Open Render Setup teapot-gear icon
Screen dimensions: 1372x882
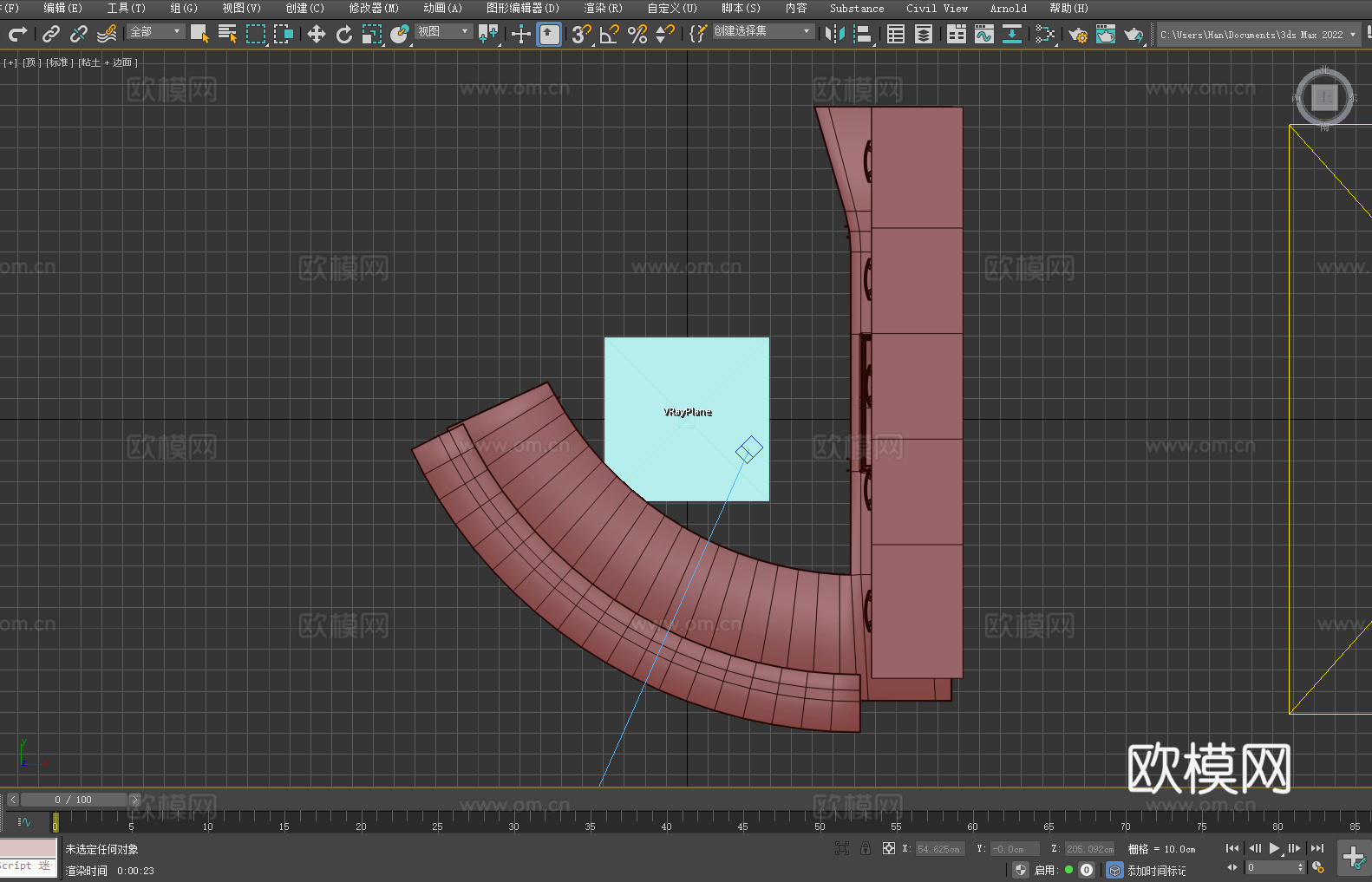(x=1078, y=34)
